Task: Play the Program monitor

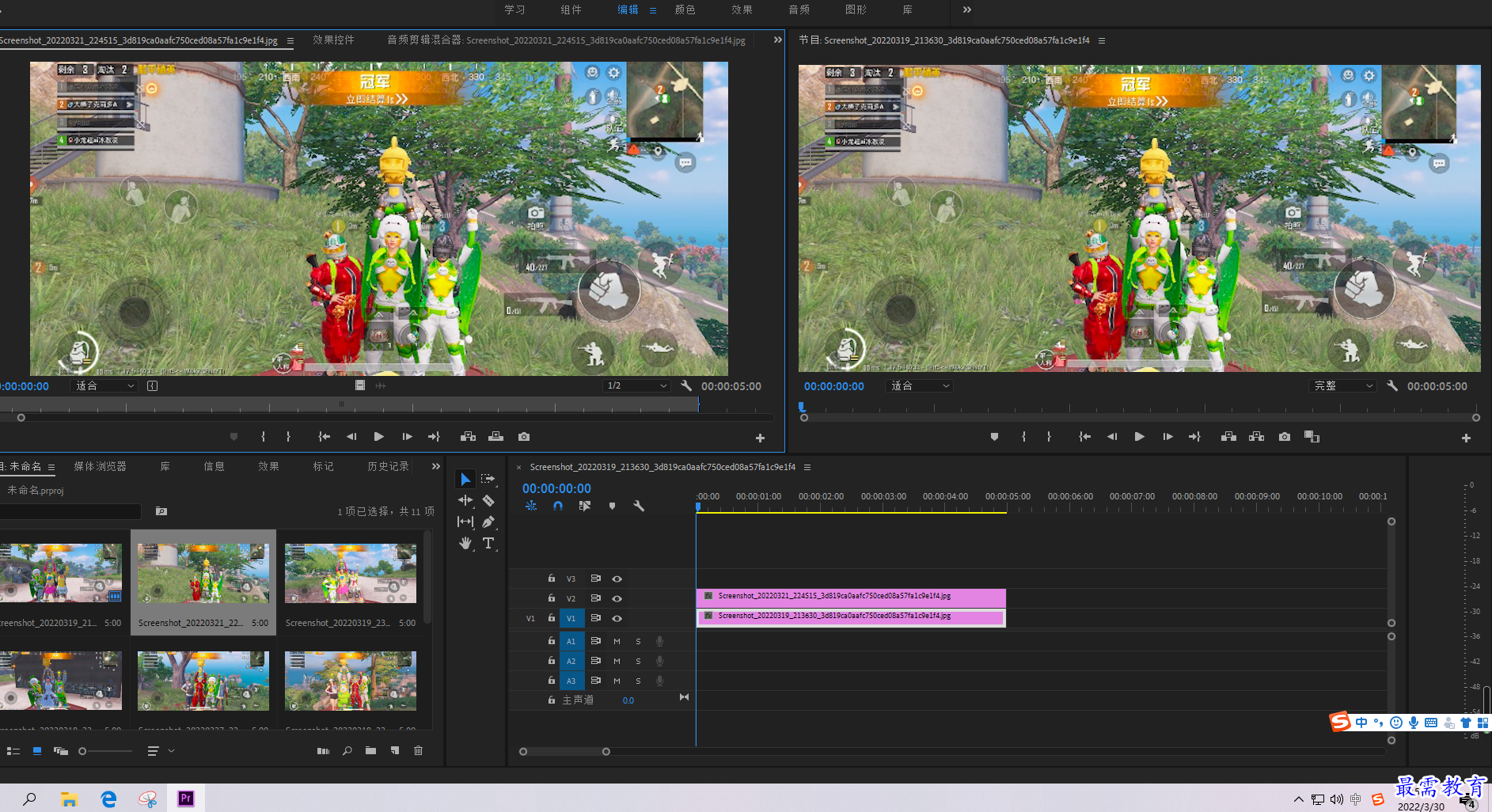Action: [1139, 437]
